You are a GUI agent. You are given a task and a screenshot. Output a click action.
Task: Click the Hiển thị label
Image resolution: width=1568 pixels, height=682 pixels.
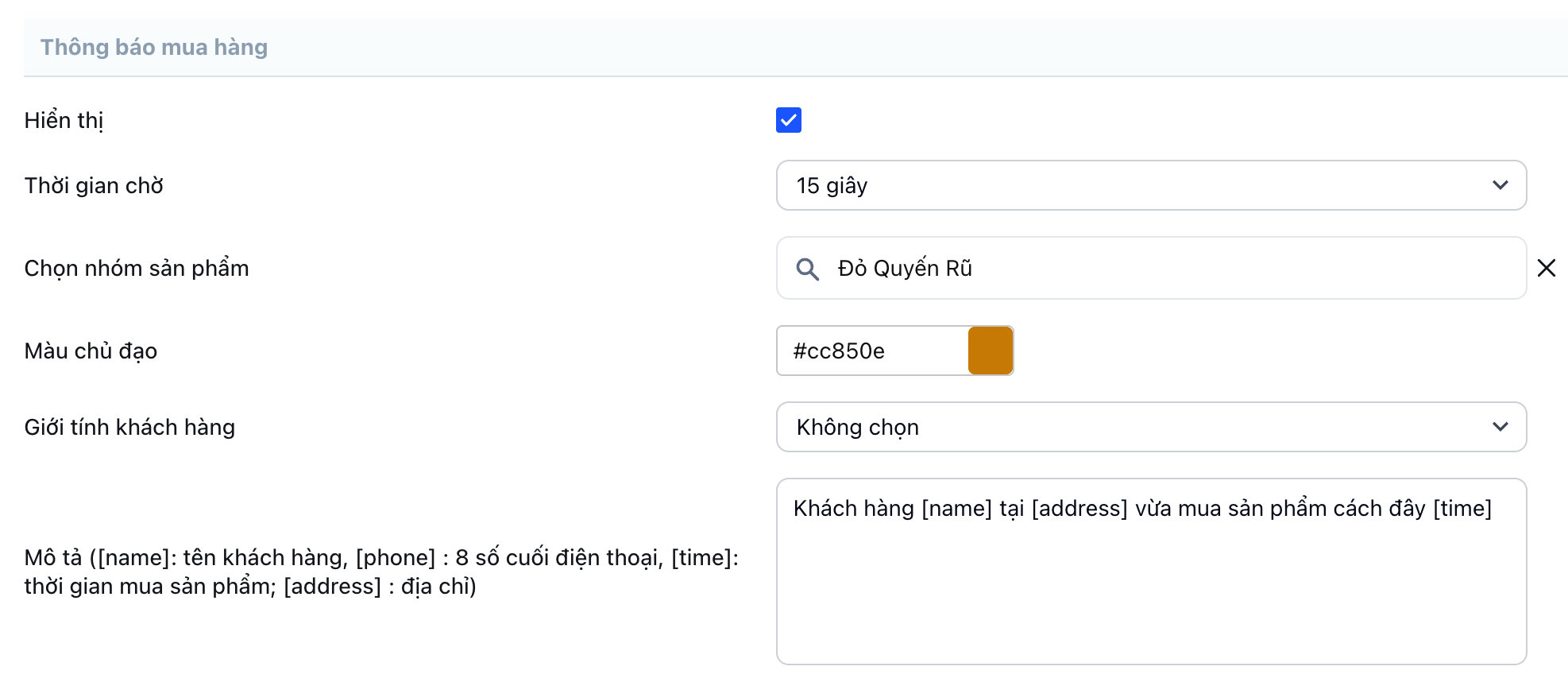[64, 120]
